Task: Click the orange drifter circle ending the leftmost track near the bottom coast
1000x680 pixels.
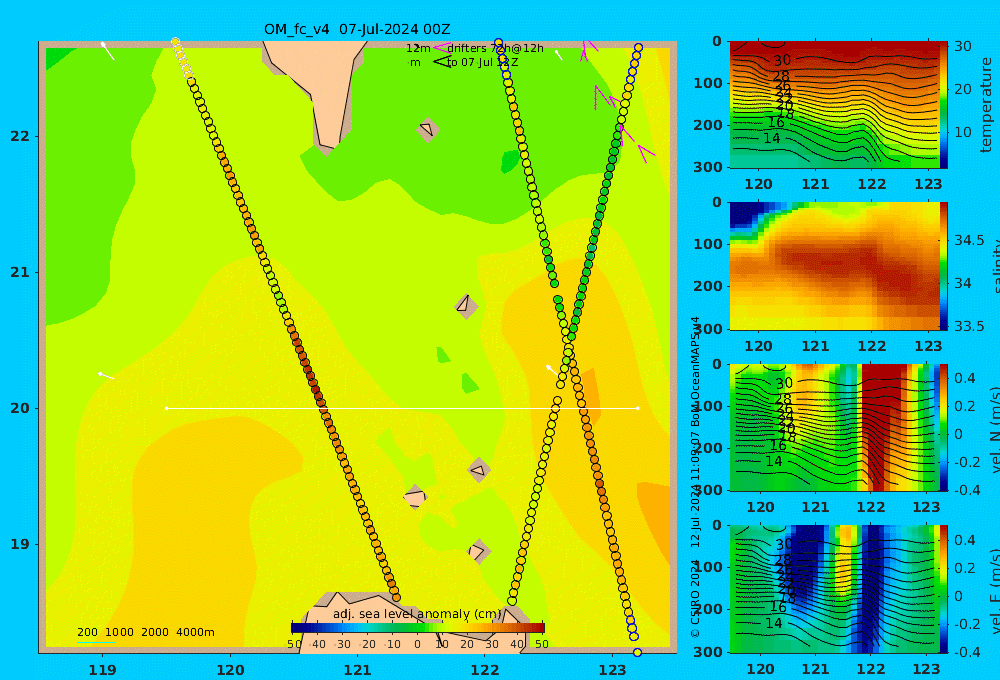Action: (396, 598)
